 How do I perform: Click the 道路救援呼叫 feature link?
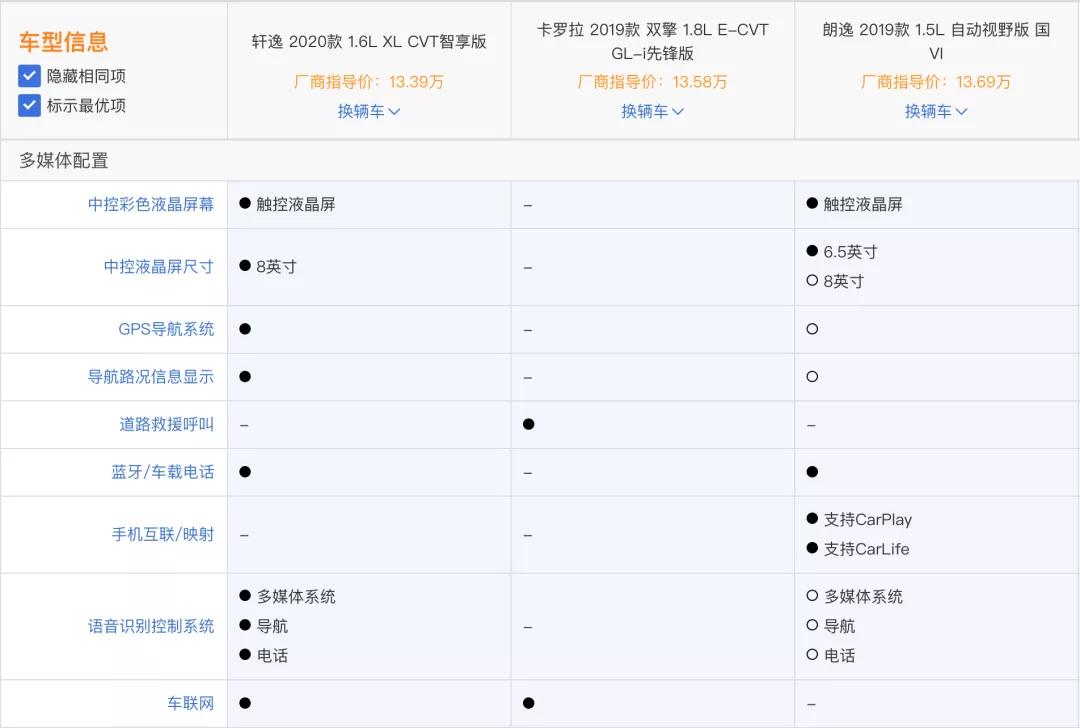[x=167, y=425]
